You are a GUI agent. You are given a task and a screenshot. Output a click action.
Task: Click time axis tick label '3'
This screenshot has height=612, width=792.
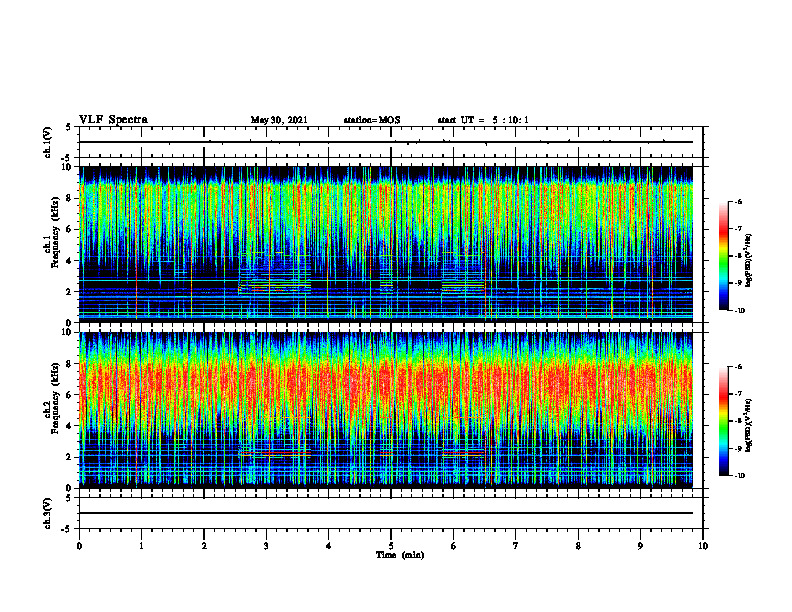point(266,546)
